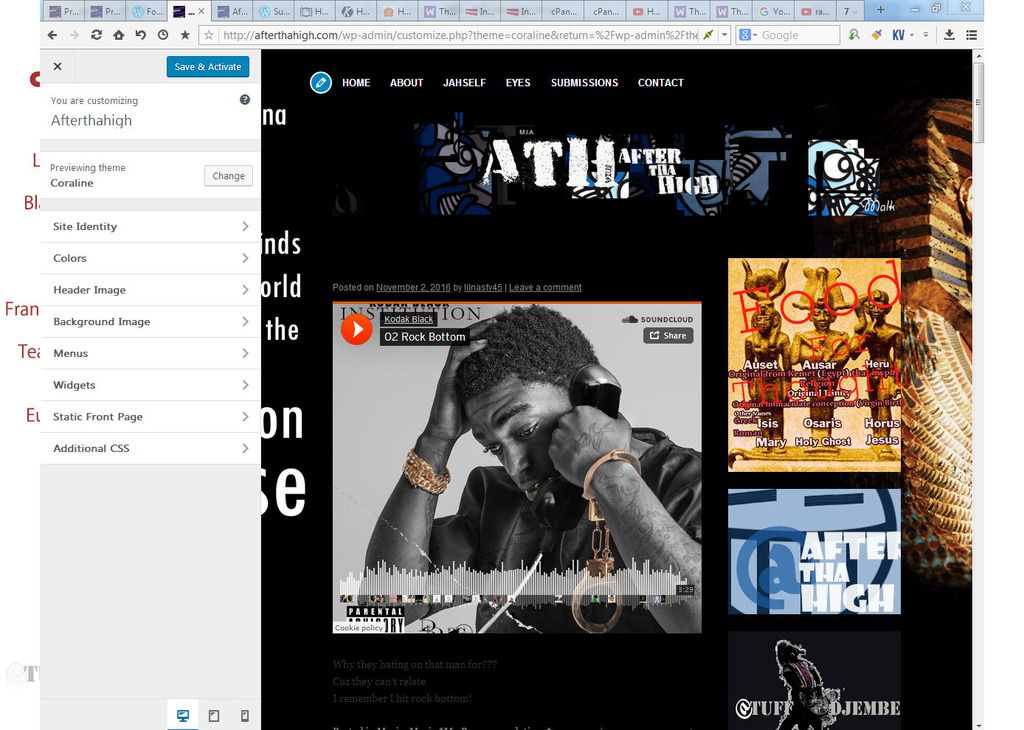The image size is (1024, 730).
Task: Click the pencil edit shortcut beside the menu
Action: pos(320,83)
